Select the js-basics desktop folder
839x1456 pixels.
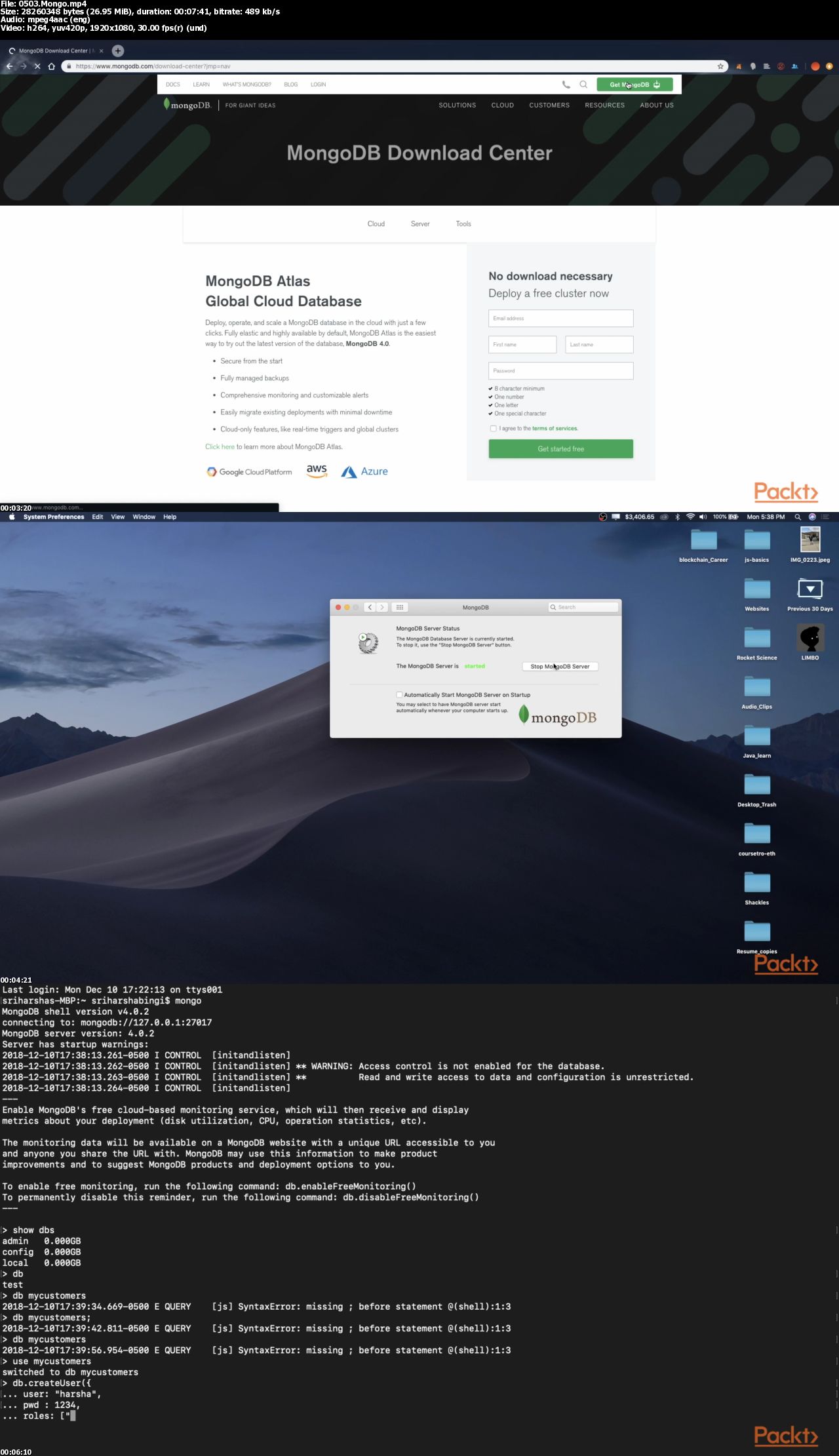pyautogui.click(x=757, y=546)
